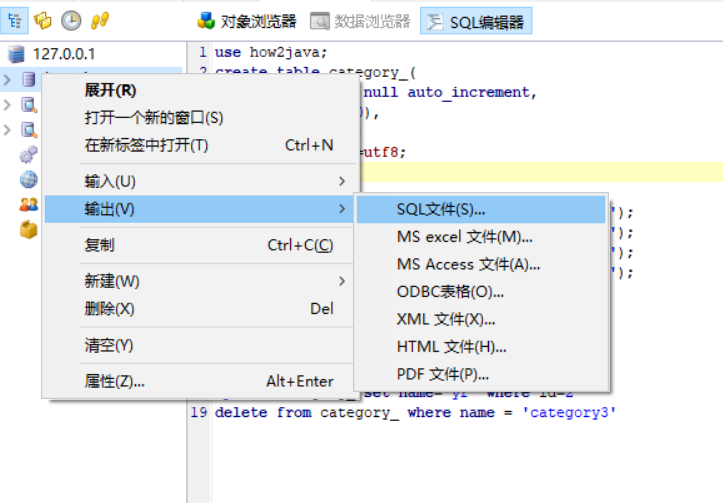Click the gears icon in the tree

29,154
